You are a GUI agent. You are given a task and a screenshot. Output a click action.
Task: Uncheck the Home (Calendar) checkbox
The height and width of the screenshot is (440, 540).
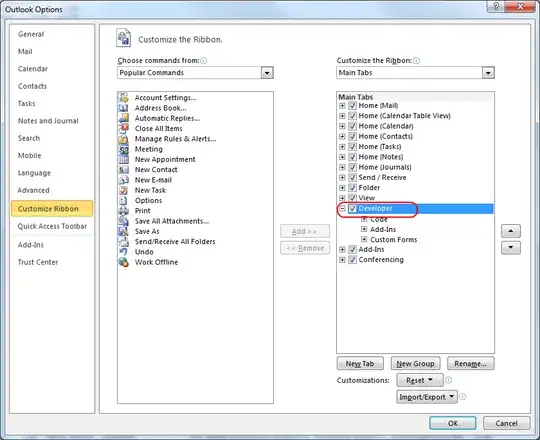coord(352,126)
